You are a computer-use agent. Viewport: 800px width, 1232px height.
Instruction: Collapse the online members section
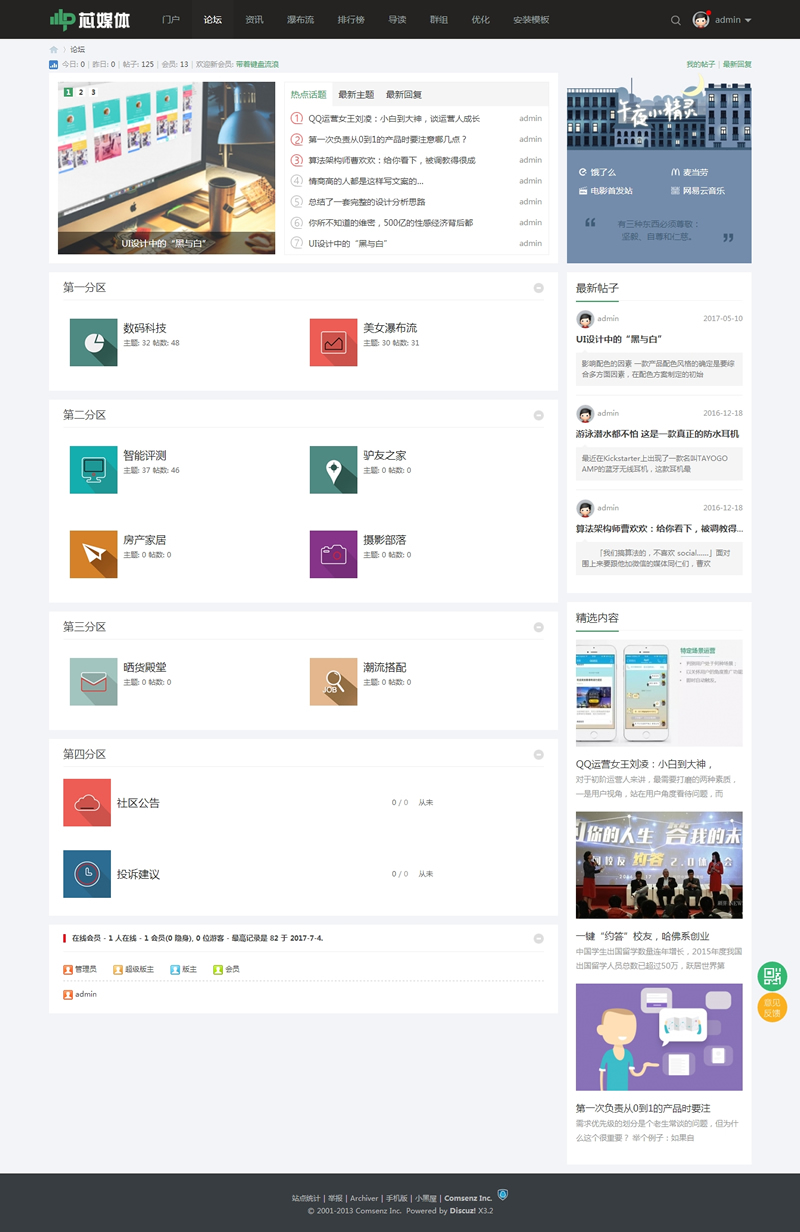(x=539, y=938)
